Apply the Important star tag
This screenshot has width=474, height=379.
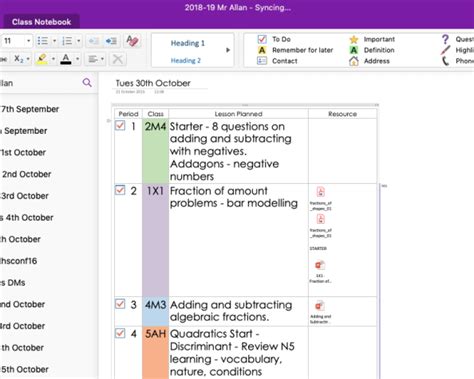click(372, 39)
